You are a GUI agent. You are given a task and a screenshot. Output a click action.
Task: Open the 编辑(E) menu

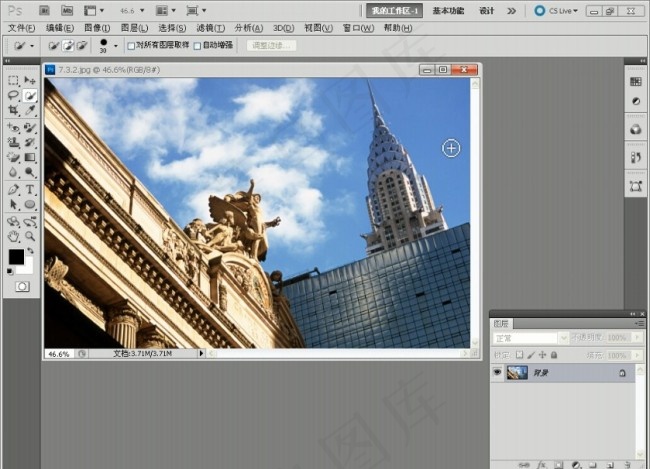[60, 28]
